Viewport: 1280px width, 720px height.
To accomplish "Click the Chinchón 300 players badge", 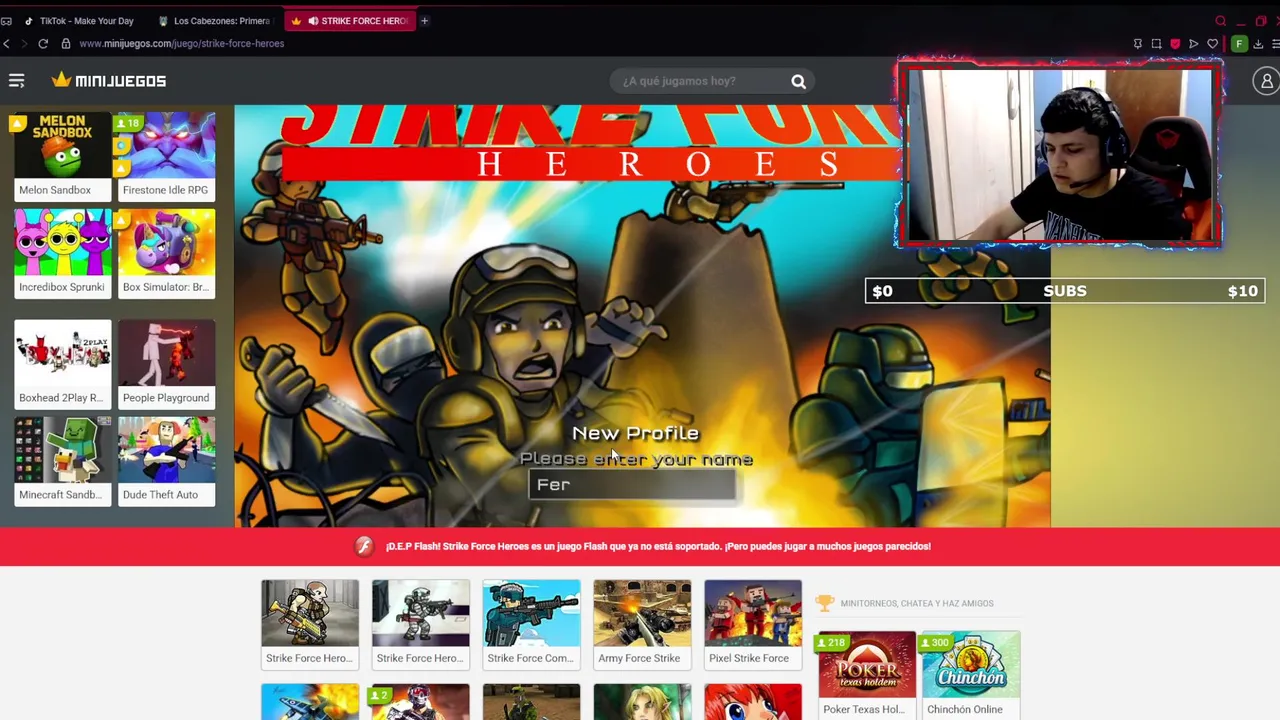I will [x=936, y=642].
